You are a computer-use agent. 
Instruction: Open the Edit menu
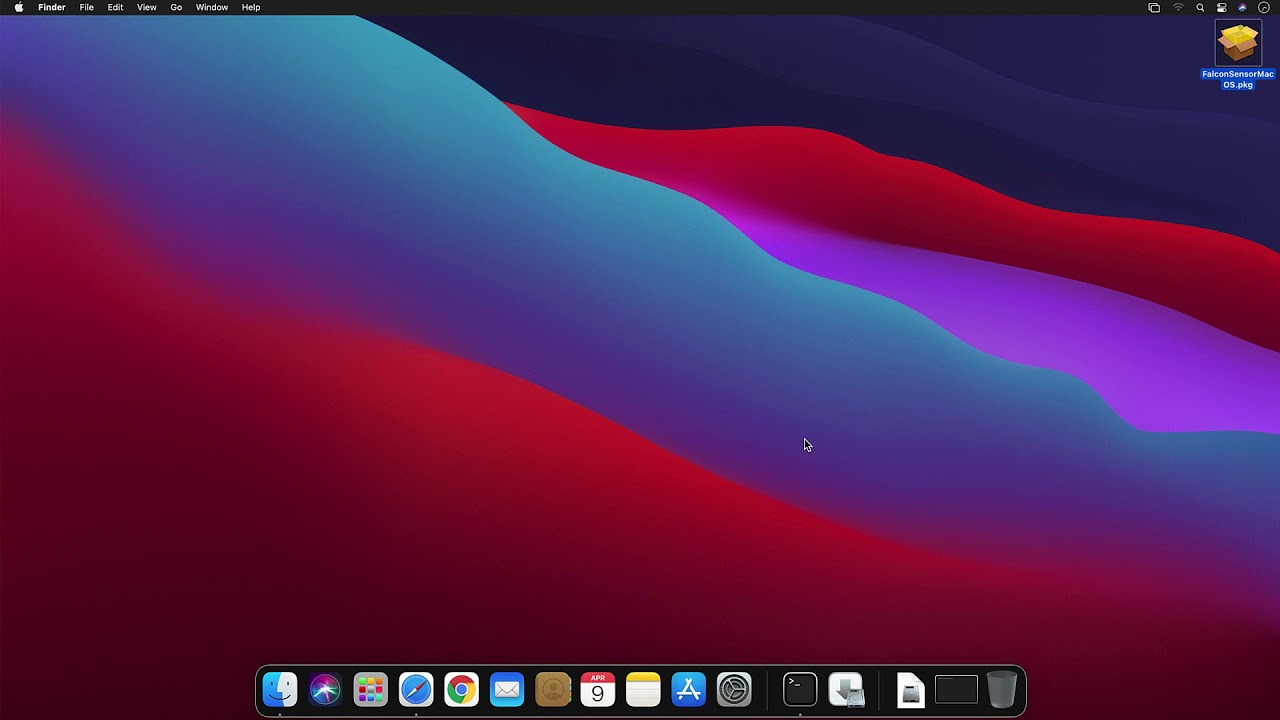coord(116,7)
